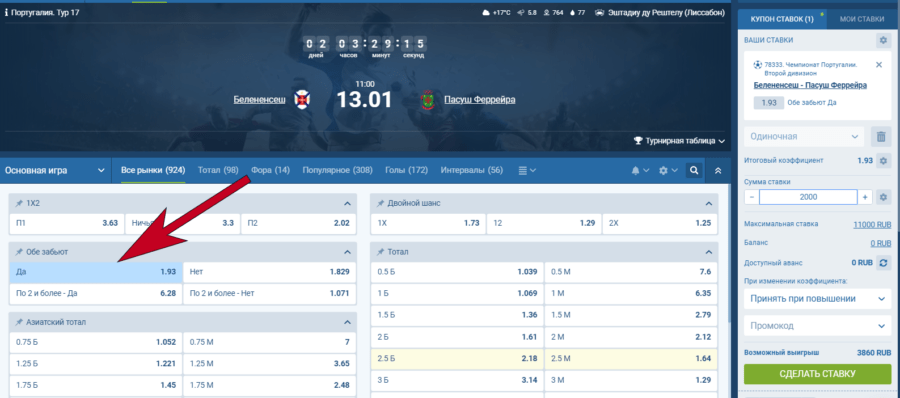Select По 2 и более - Да 6.28
Screen dimensions: 900x398
(x=96, y=293)
